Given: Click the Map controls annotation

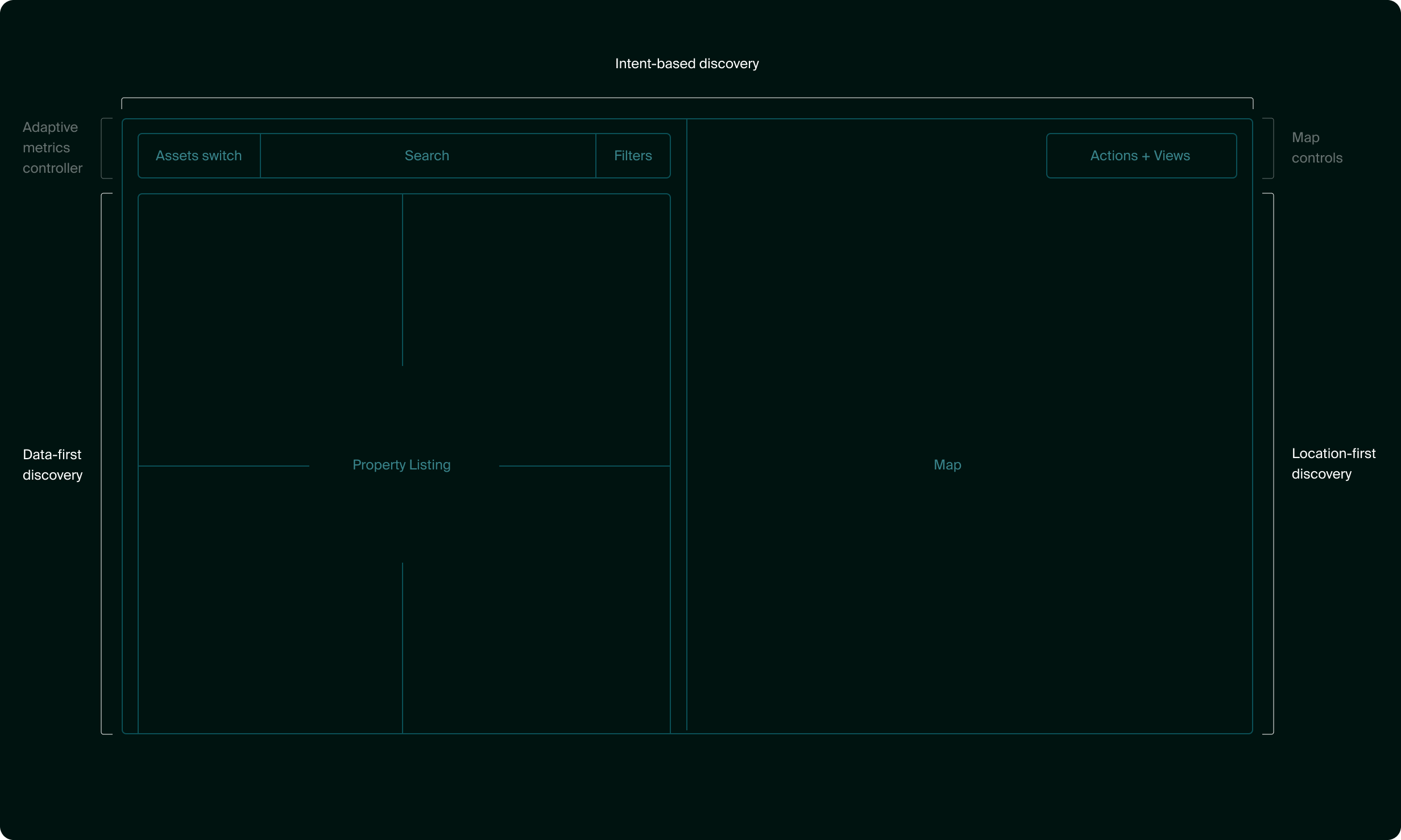Looking at the screenshot, I should click(1317, 148).
